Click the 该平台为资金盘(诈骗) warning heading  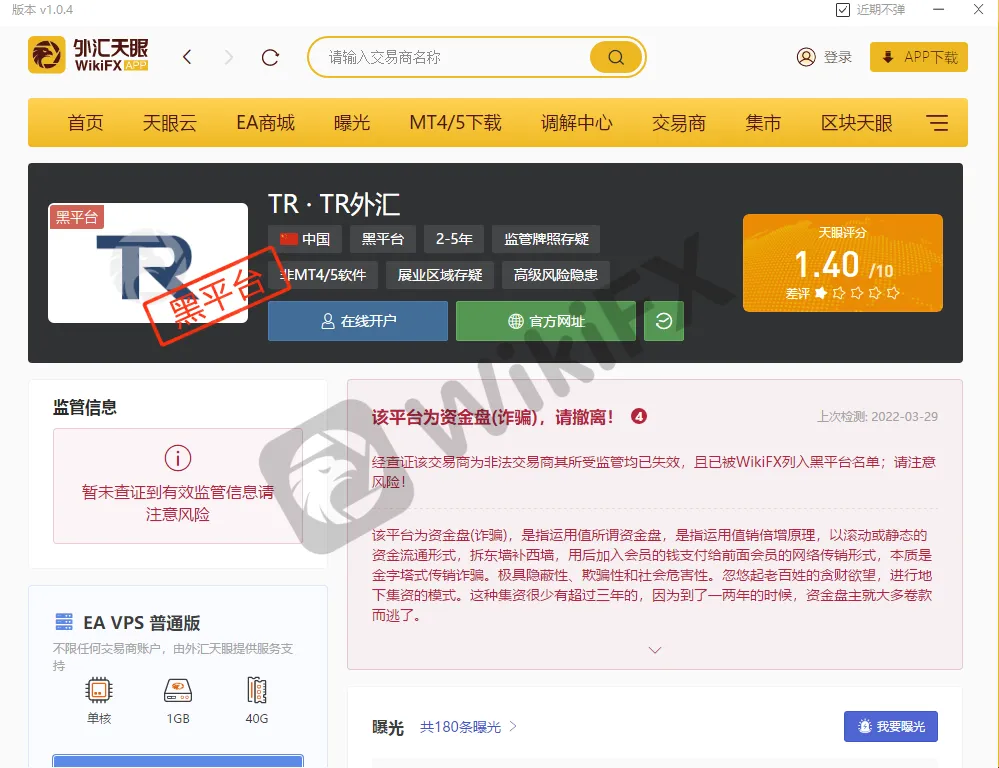click(492, 417)
